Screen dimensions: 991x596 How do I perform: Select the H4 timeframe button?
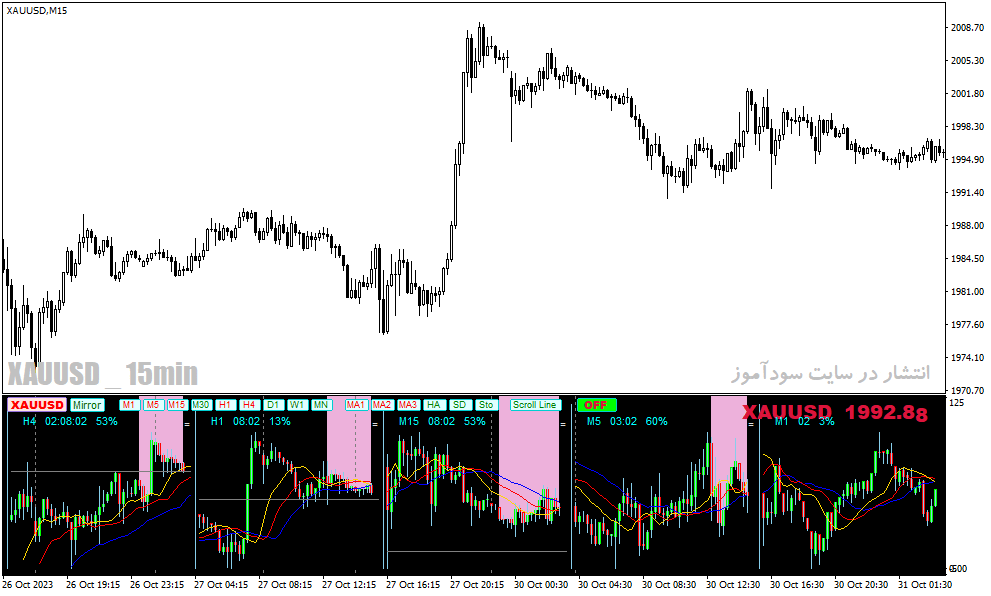[248, 404]
